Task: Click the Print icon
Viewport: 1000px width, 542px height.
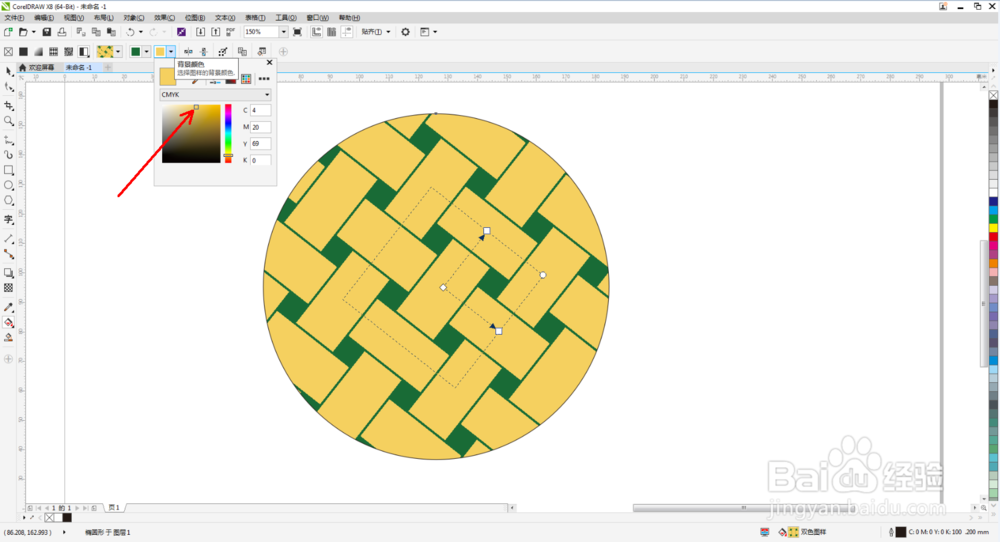Action: pyautogui.click(x=62, y=32)
